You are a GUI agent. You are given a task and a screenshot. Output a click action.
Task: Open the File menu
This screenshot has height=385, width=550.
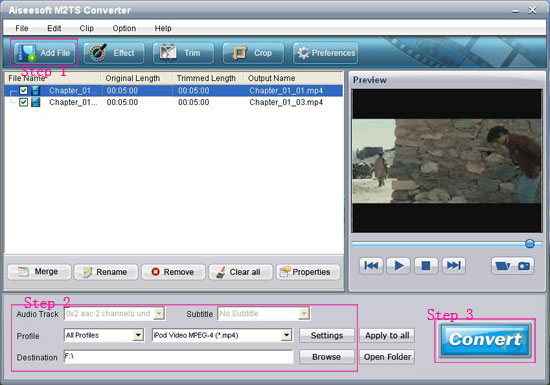pos(22,28)
